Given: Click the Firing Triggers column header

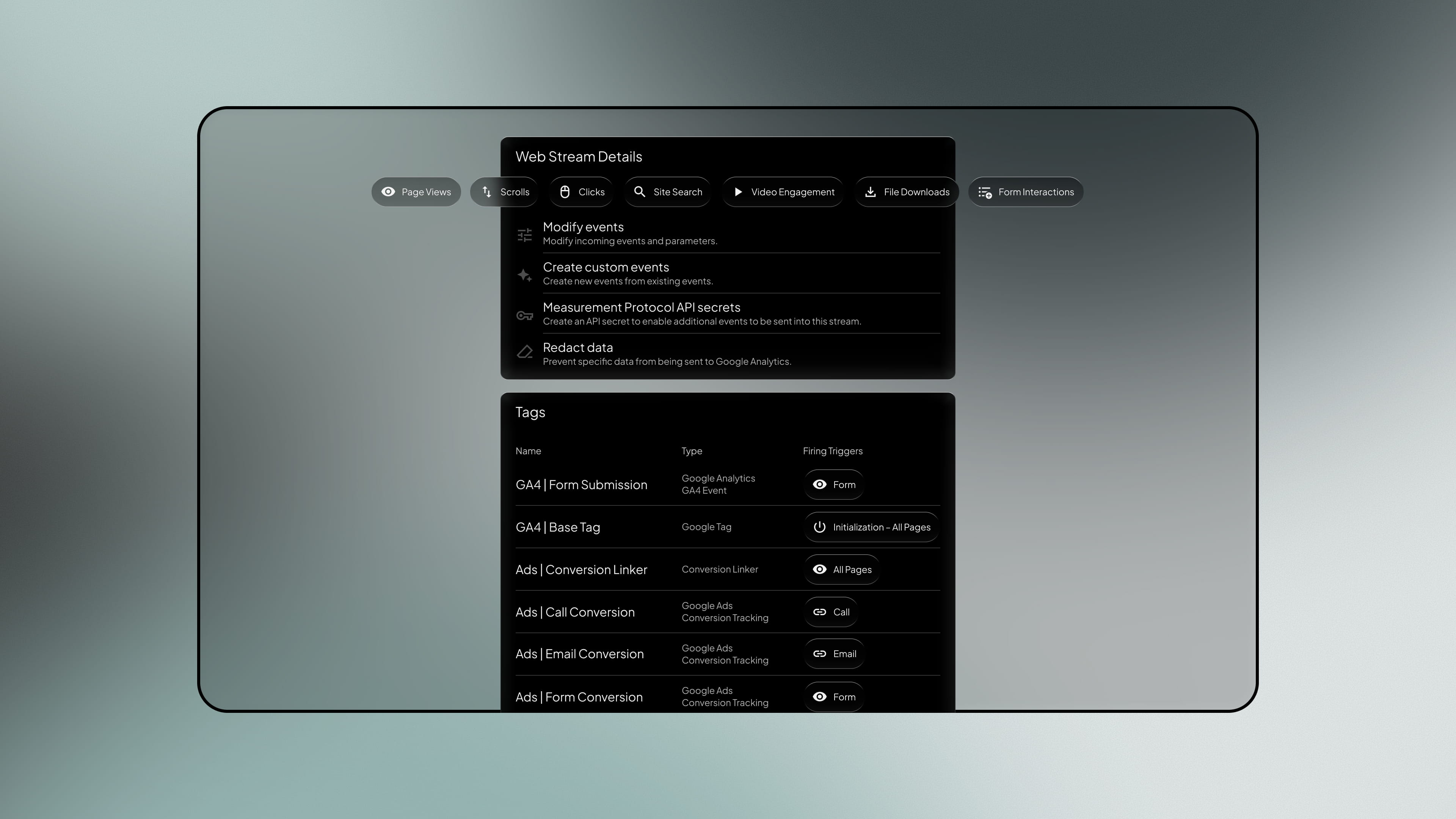Looking at the screenshot, I should click(x=833, y=451).
